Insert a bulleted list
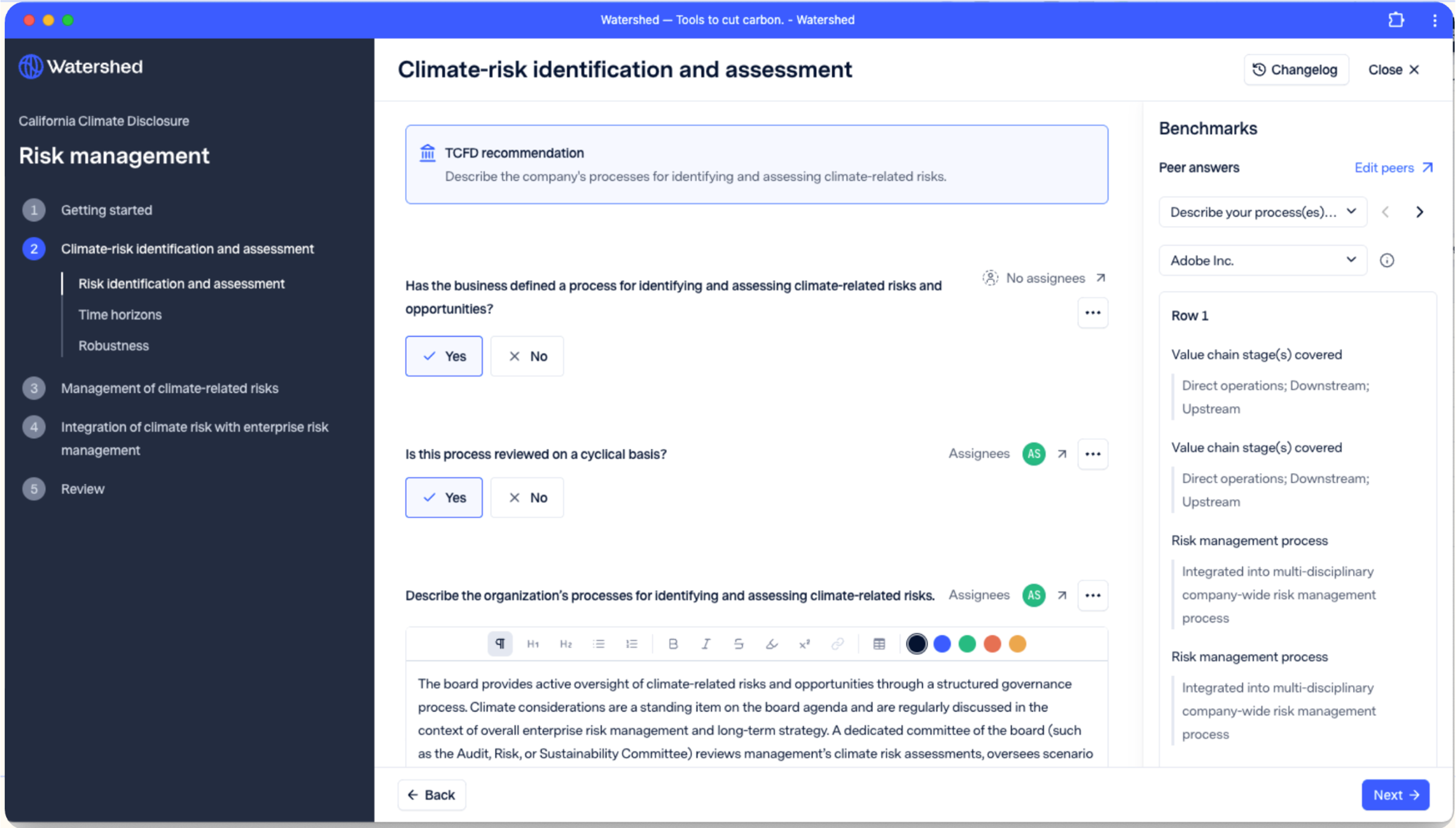The image size is (1456, 828). point(598,644)
